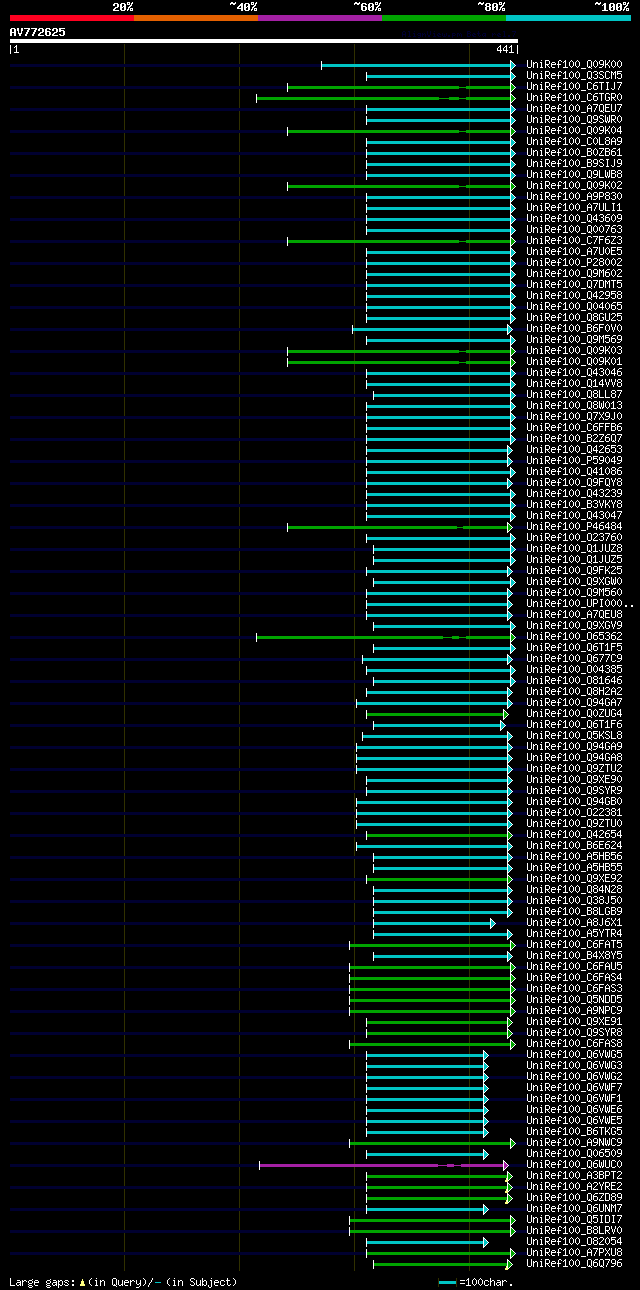Select the UniRef100_Q6VWG5 label
This screenshot has width=640, height=1290.
[574, 1054]
